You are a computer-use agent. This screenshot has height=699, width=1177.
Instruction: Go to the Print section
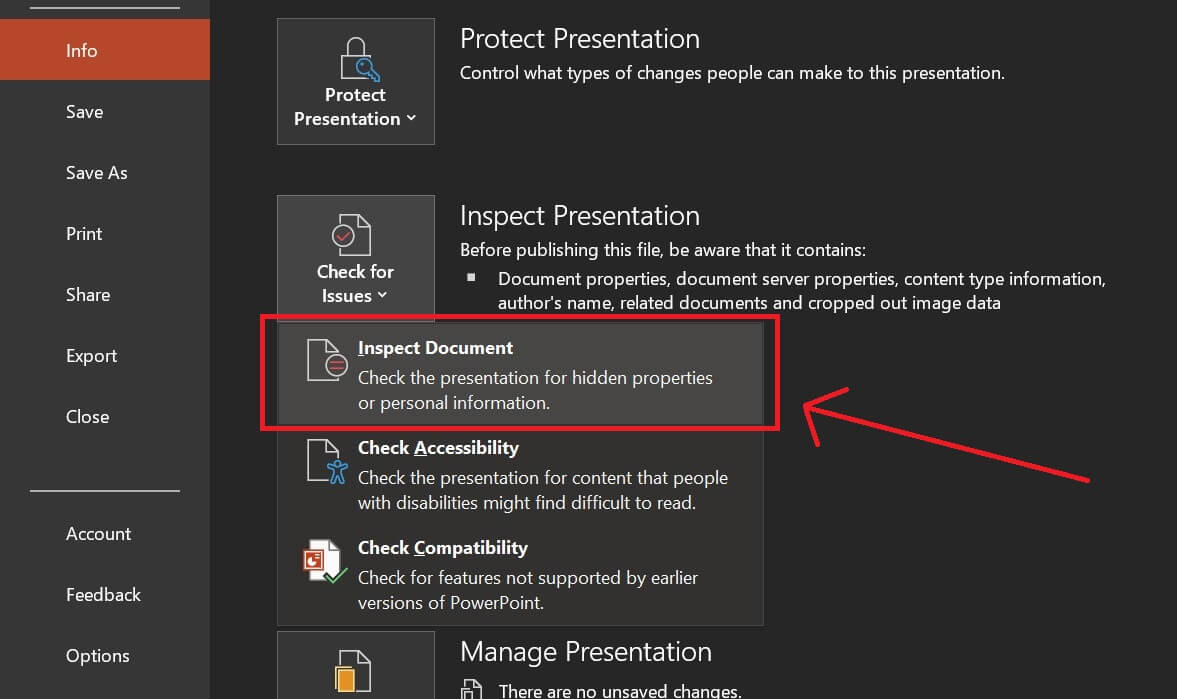[x=83, y=233]
